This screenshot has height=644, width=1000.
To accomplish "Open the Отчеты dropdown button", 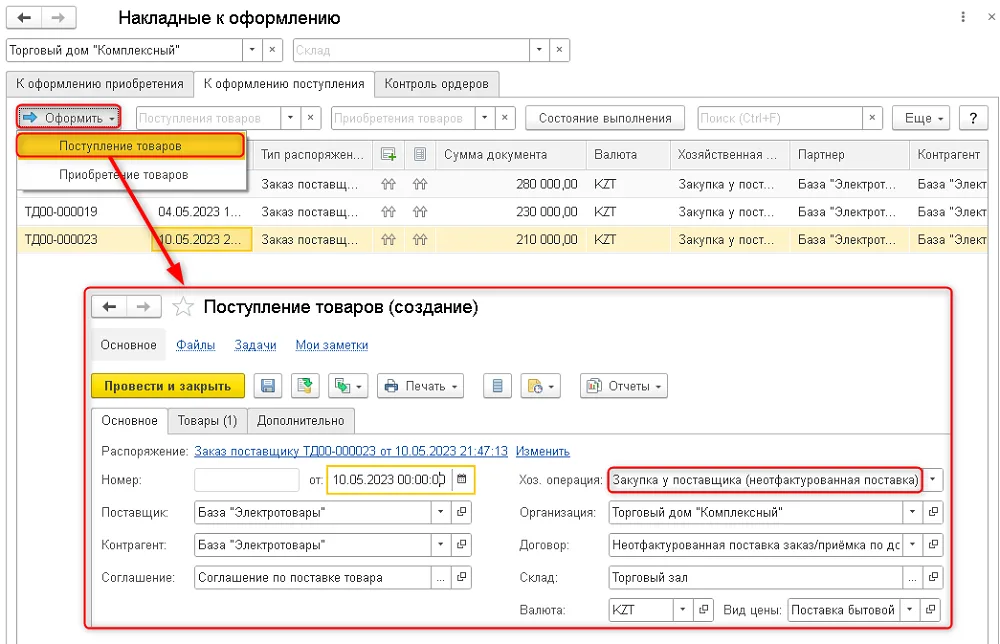I will [624, 386].
